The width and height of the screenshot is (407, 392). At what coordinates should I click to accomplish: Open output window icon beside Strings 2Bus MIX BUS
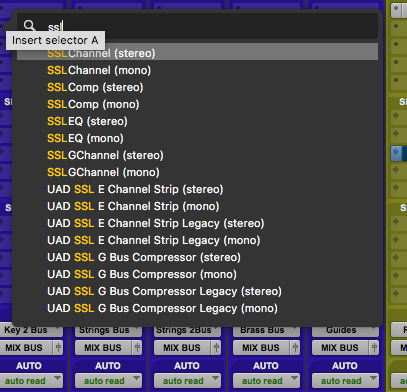coord(216,348)
